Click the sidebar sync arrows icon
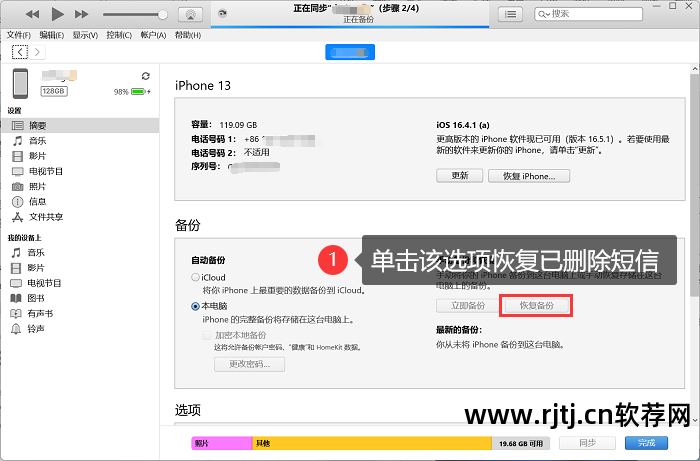The image size is (700, 461). click(x=146, y=76)
